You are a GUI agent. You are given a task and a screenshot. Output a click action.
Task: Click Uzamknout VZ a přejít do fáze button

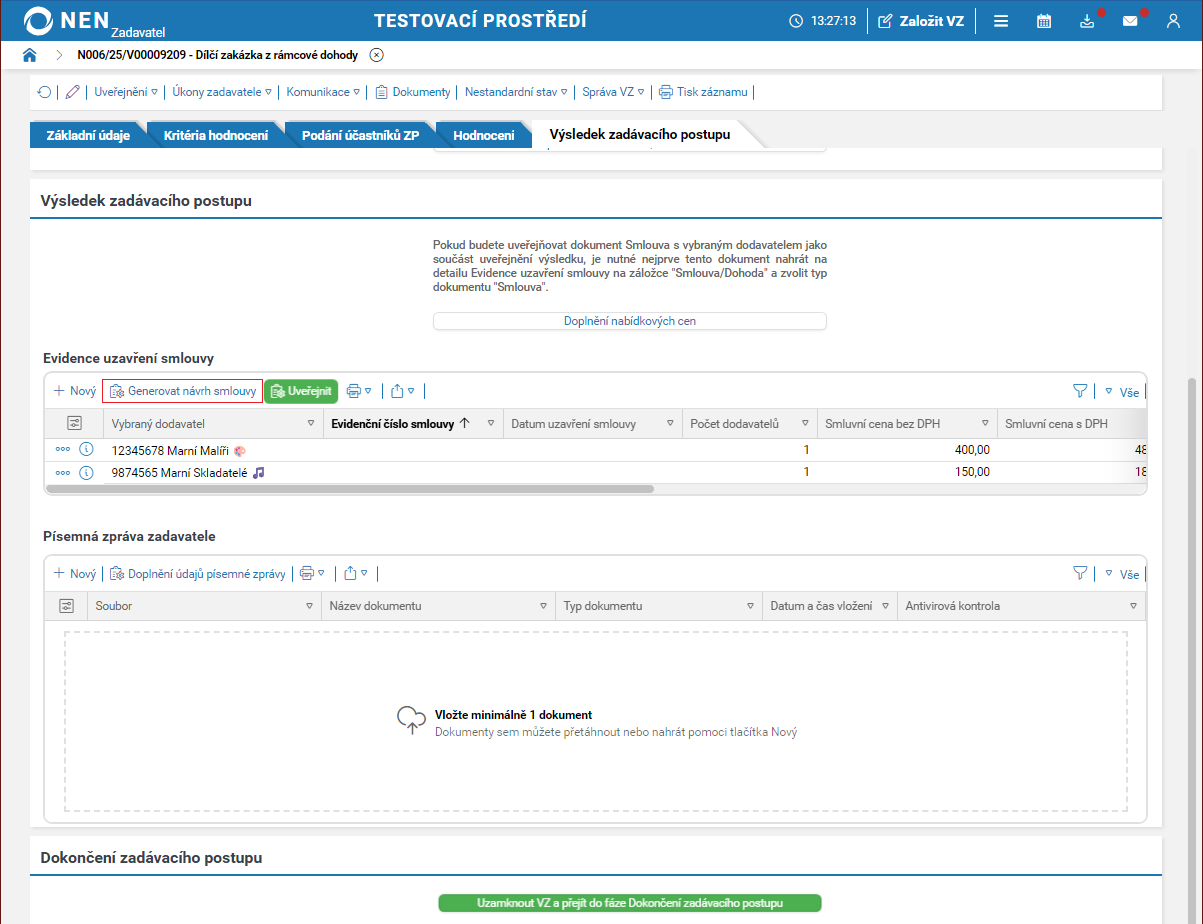[x=630, y=903]
